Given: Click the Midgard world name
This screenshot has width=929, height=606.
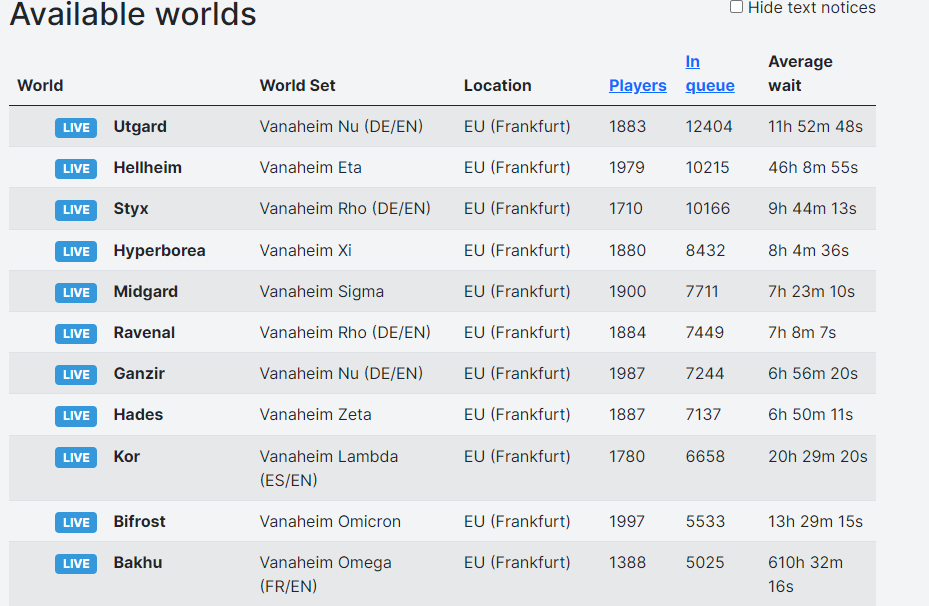Looking at the screenshot, I should [x=145, y=291].
